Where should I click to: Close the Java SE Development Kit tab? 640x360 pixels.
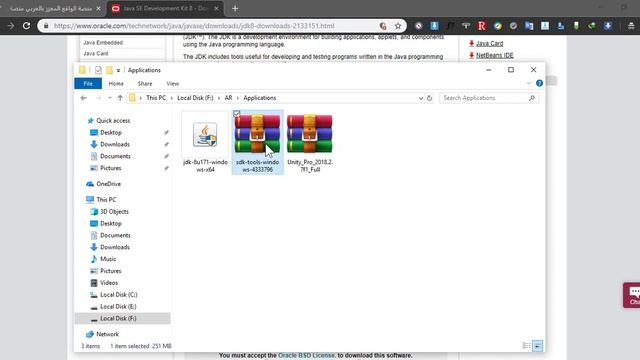pos(216,8)
